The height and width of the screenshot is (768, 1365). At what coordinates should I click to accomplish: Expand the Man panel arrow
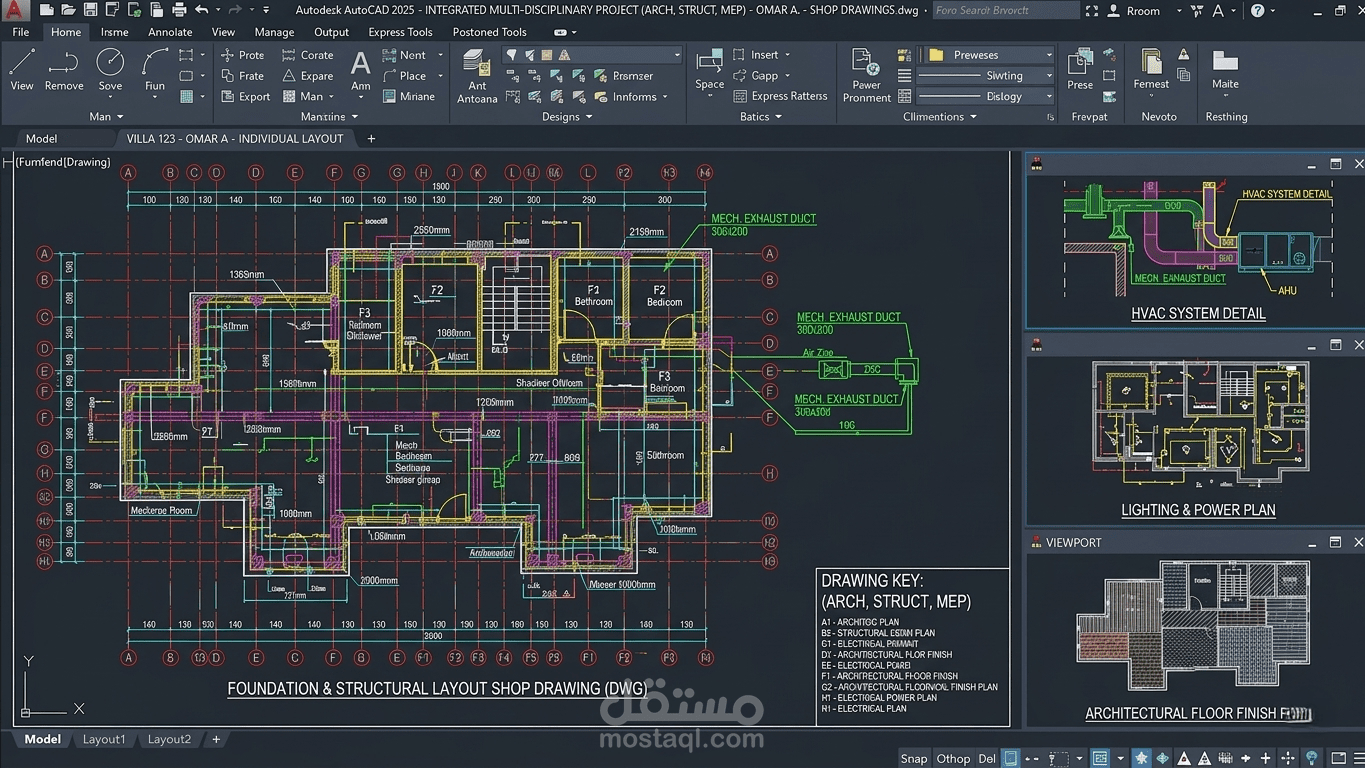pyautogui.click(x=120, y=117)
